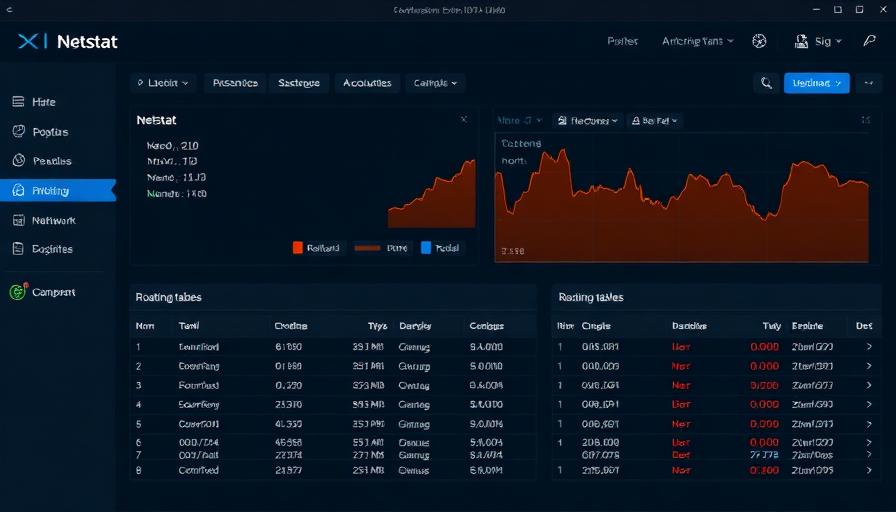Select the Sastenge toolbar tab

(299, 83)
